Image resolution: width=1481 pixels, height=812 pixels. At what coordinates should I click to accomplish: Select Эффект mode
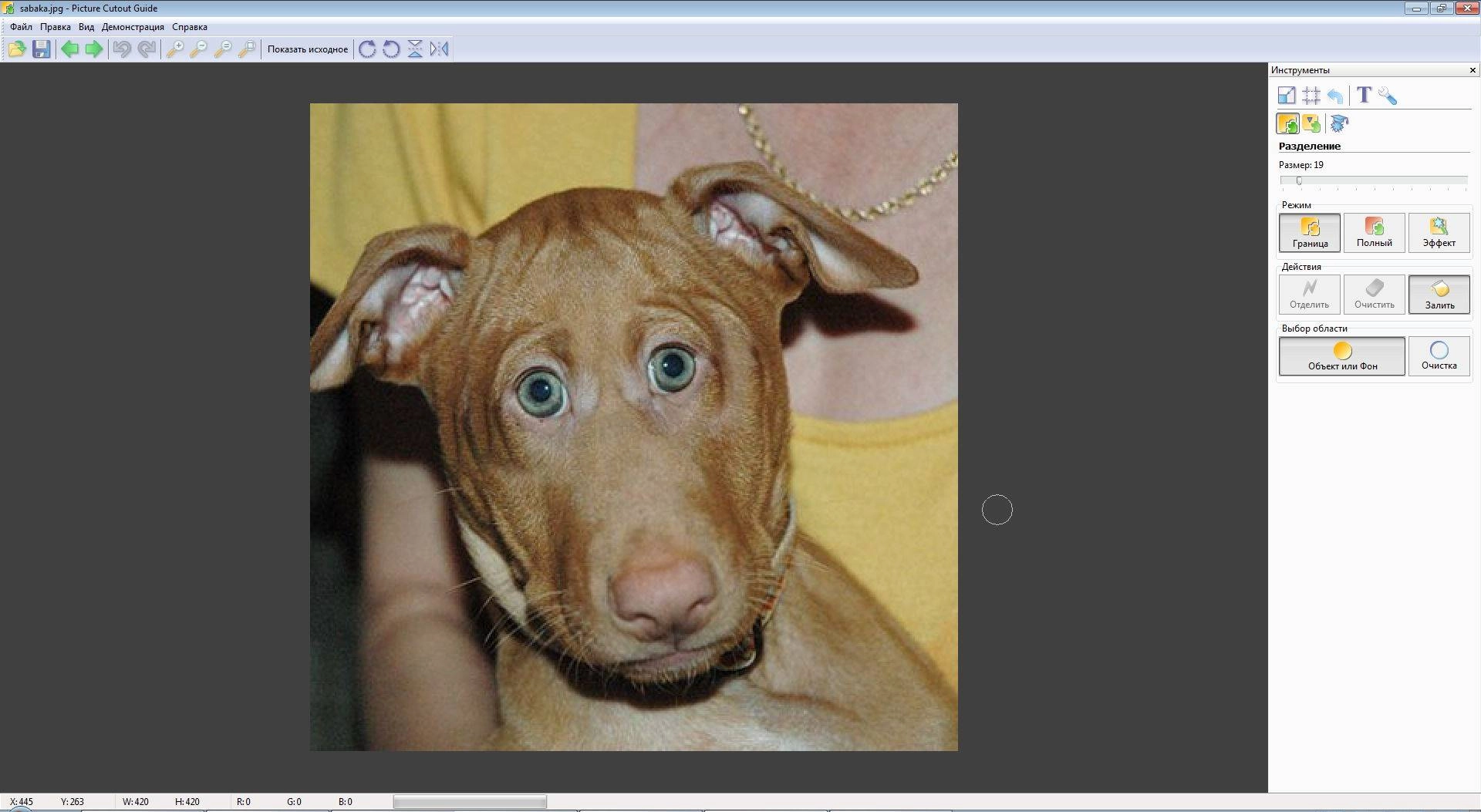pyautogui.click(x=1439, y=232)
